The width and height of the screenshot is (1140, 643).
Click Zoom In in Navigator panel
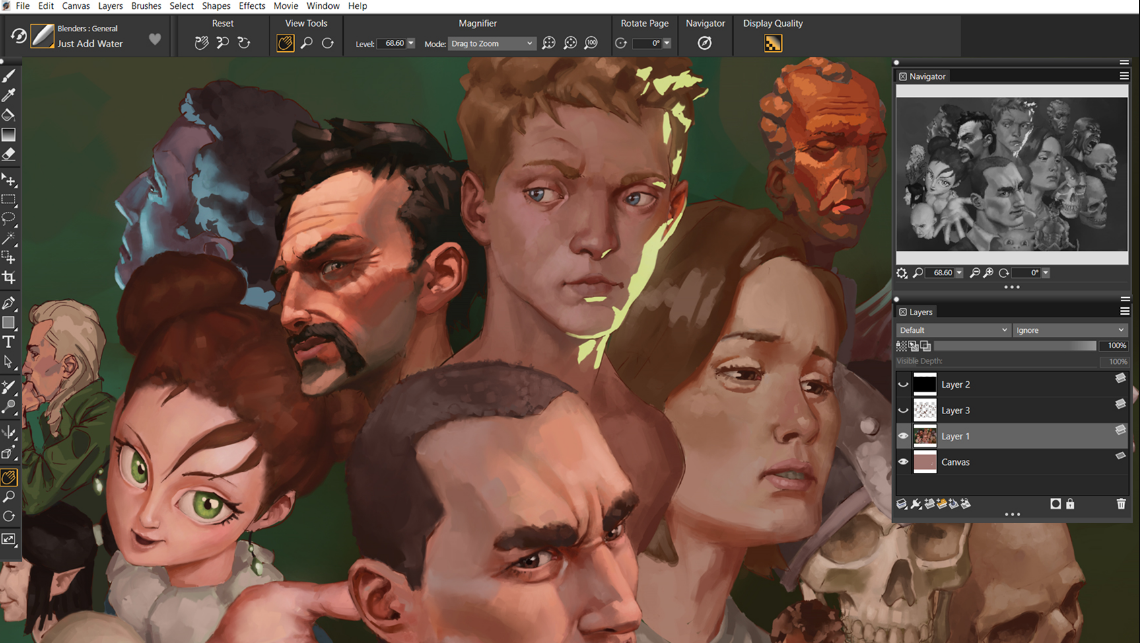[x=988, y=273]
